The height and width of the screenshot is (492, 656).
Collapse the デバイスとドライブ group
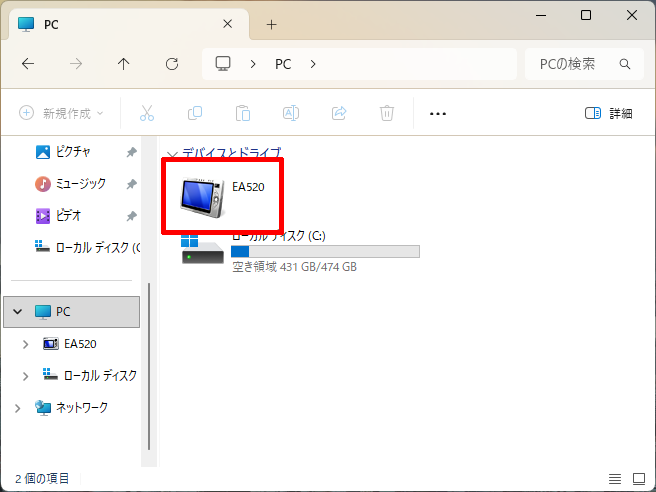(x=172, y=155)
